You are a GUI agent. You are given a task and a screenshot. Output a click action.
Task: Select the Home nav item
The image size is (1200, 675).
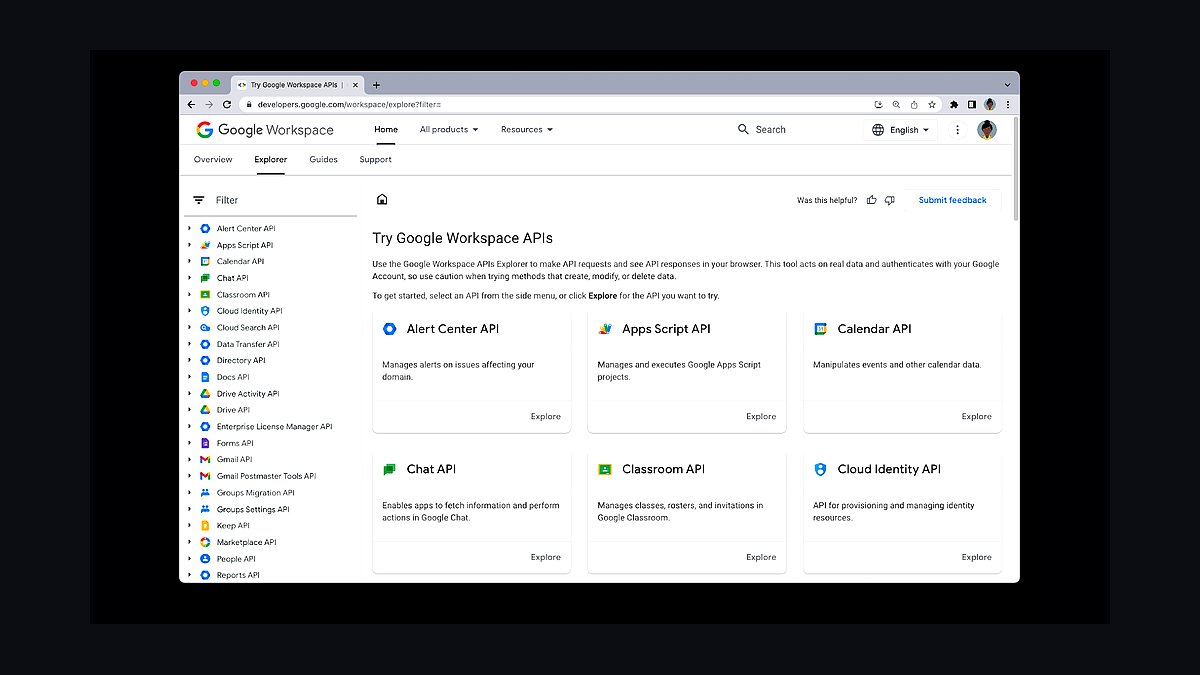pyautogui.click(x=386, y=129)
